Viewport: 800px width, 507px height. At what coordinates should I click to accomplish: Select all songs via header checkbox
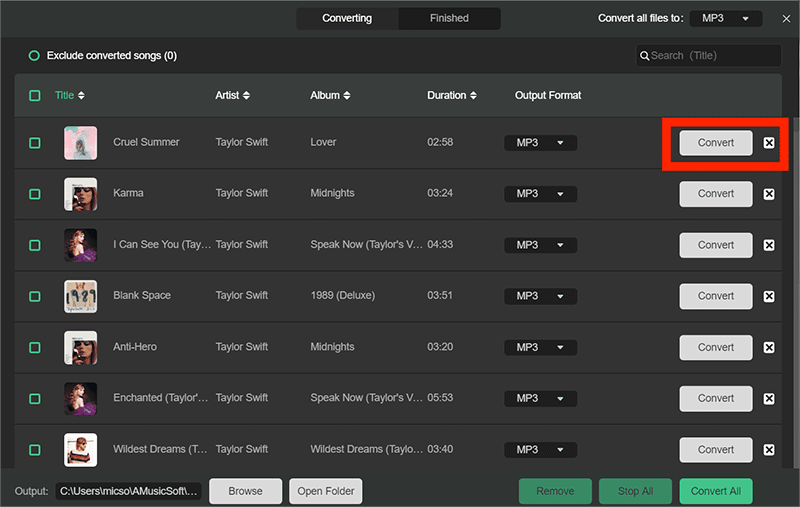coord(35,95)
